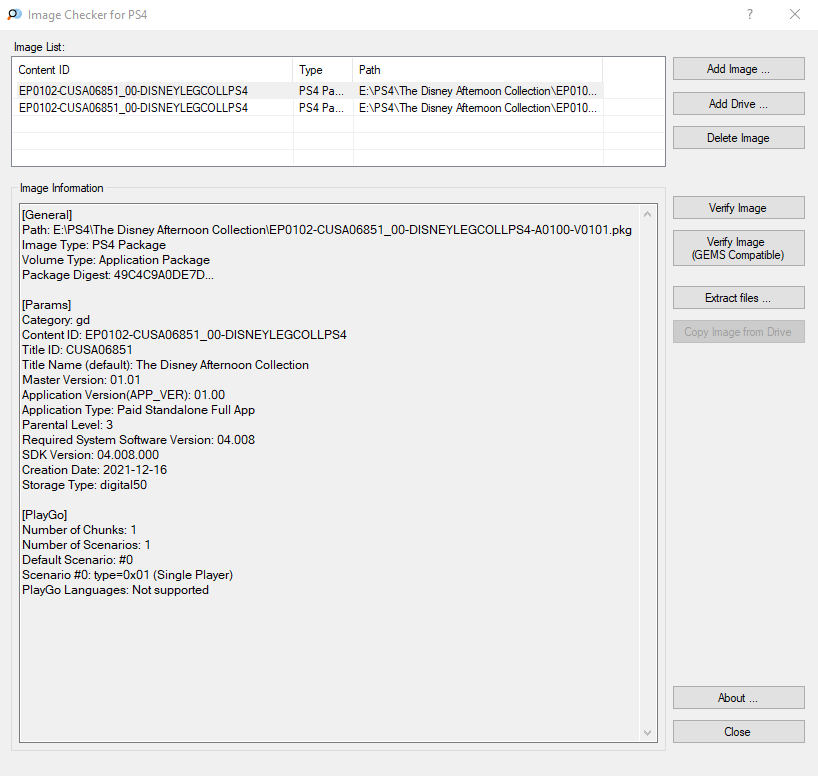
Task: Click the help question mark in the title bar
Action: click(x=750, y=14)
